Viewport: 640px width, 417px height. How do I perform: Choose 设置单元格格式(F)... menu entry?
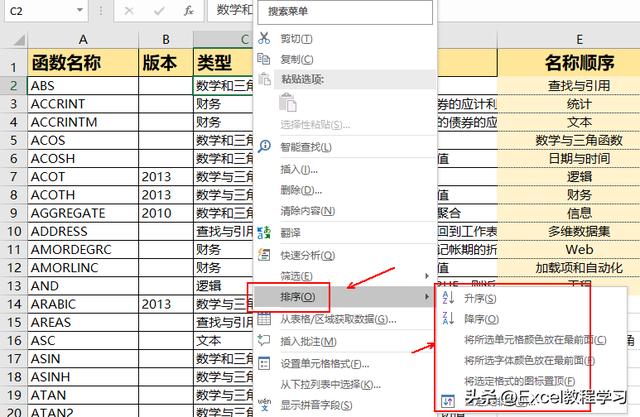pos(324,364)
